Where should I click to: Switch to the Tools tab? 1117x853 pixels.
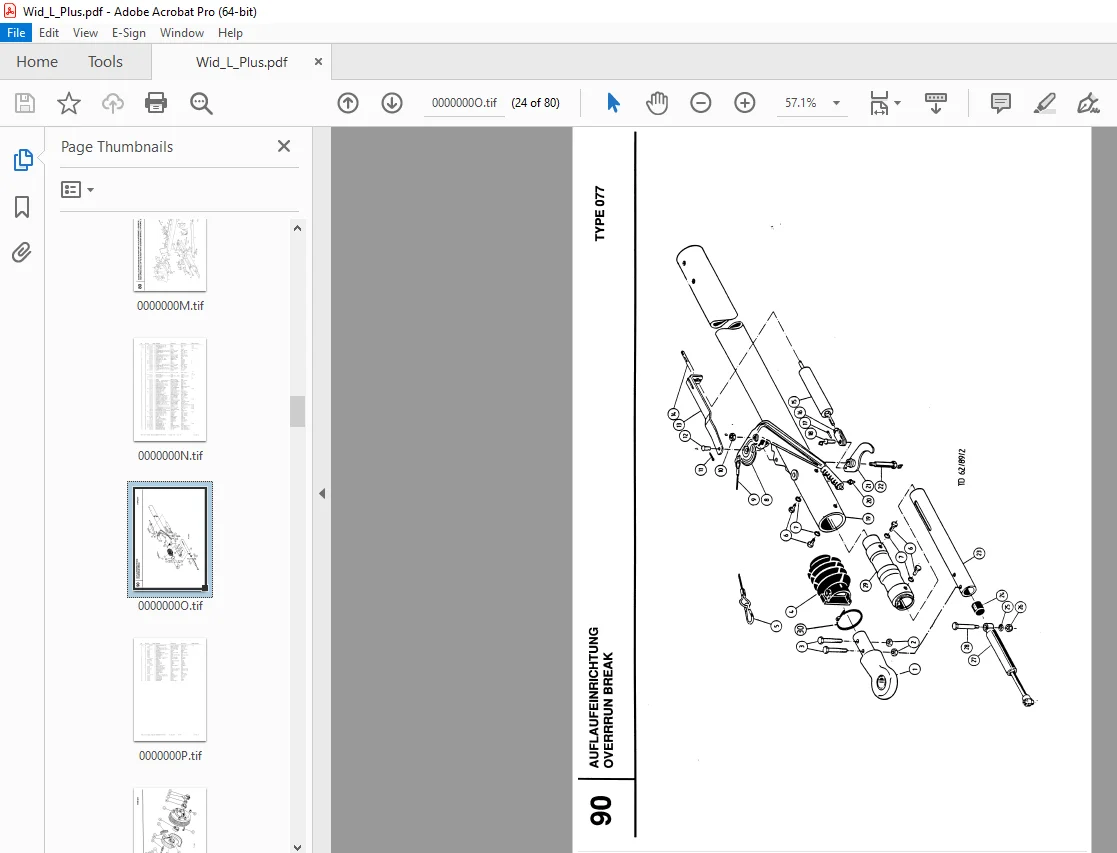coord(105,62)
